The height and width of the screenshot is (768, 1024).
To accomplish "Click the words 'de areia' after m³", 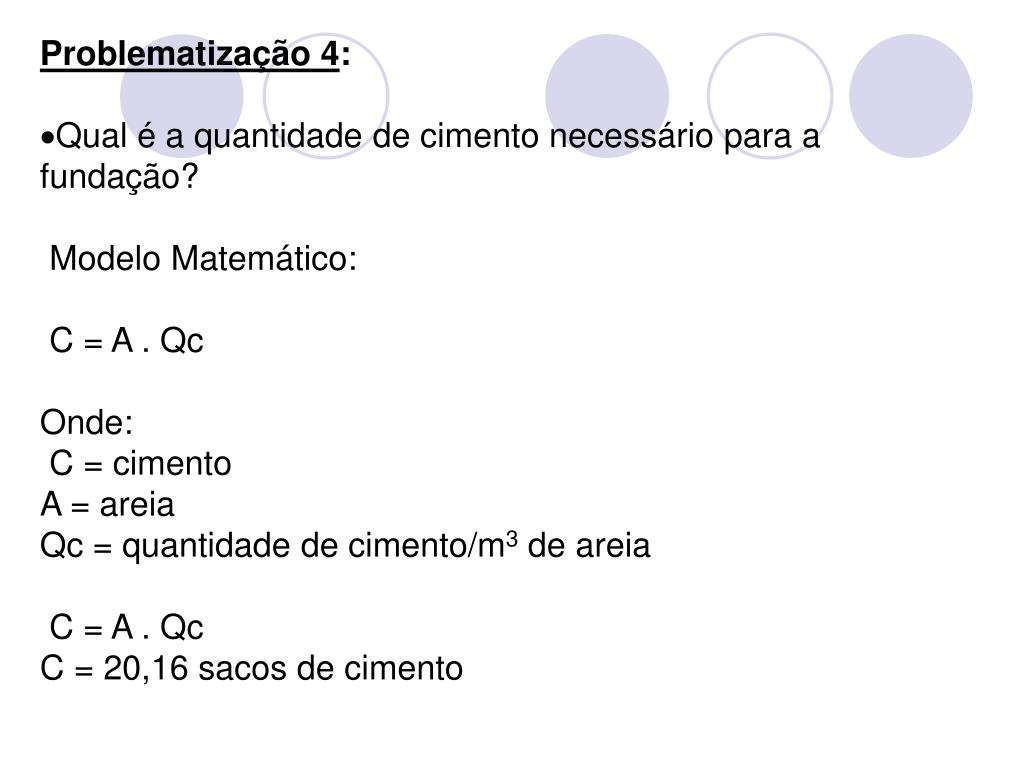I will [589, 546].
